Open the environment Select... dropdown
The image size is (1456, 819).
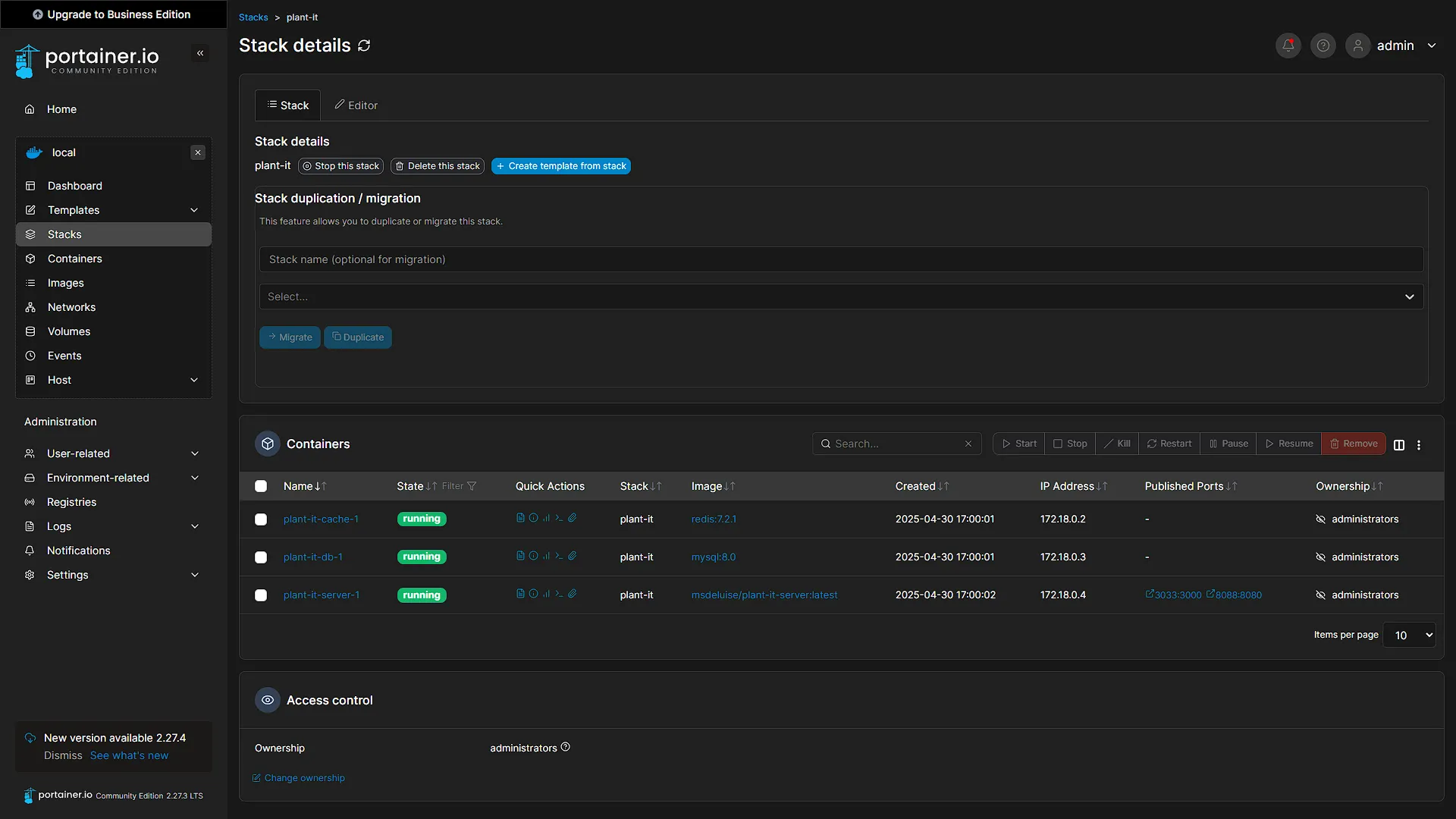point(841,297)
